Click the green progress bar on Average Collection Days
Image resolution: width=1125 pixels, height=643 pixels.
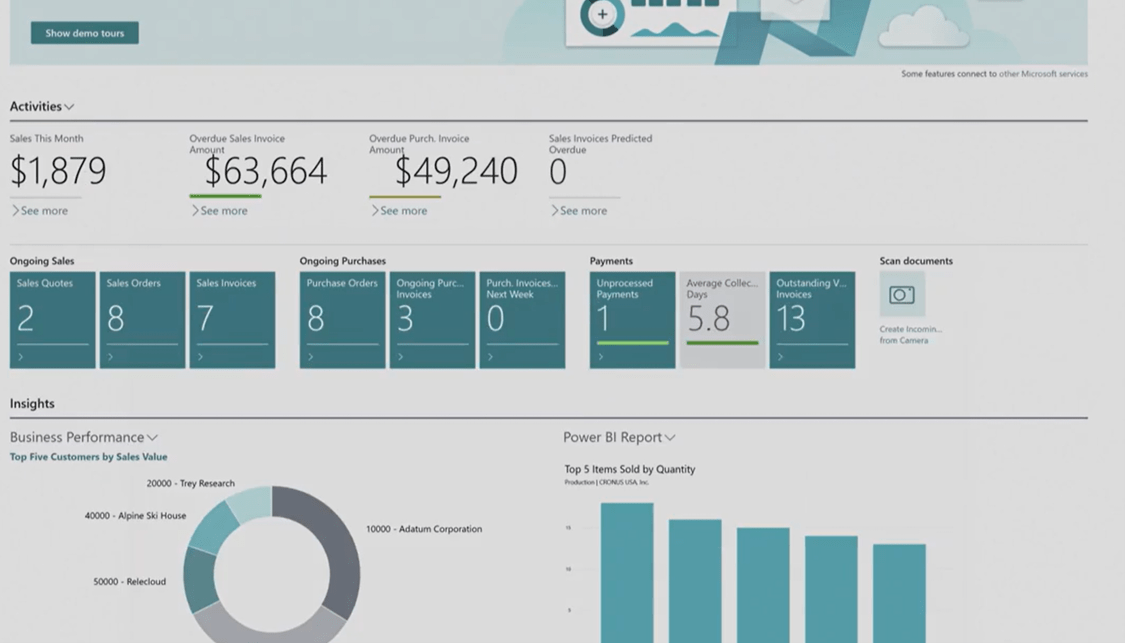pyautogui.click(x=722, y=345)
